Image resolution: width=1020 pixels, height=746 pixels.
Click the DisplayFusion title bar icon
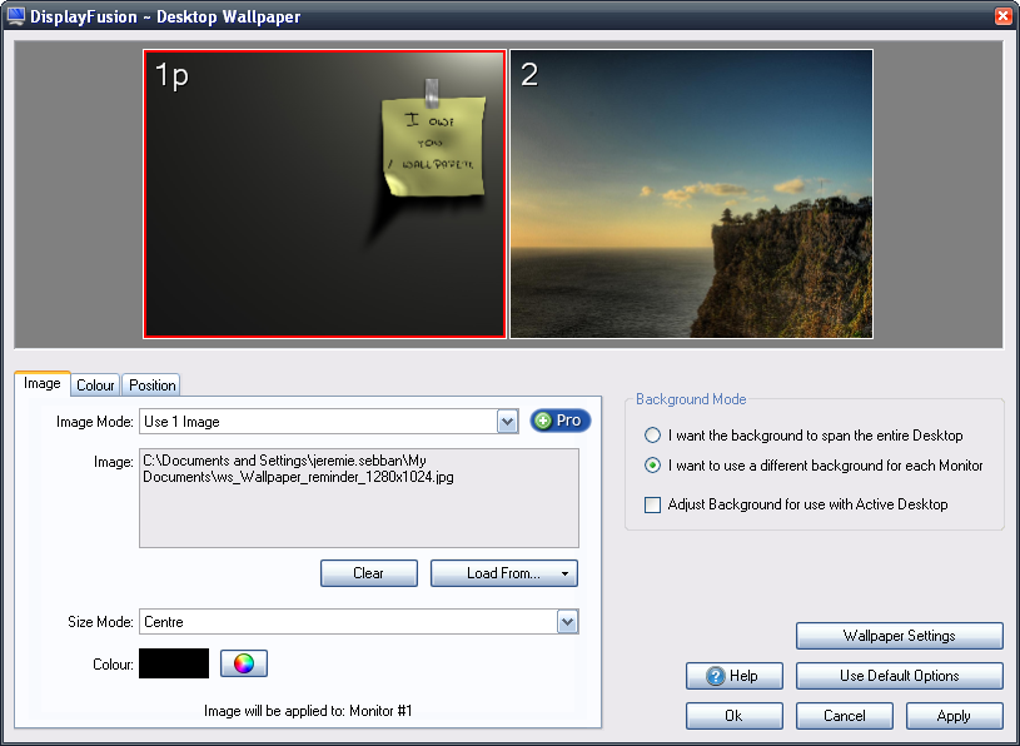point(16,16)
